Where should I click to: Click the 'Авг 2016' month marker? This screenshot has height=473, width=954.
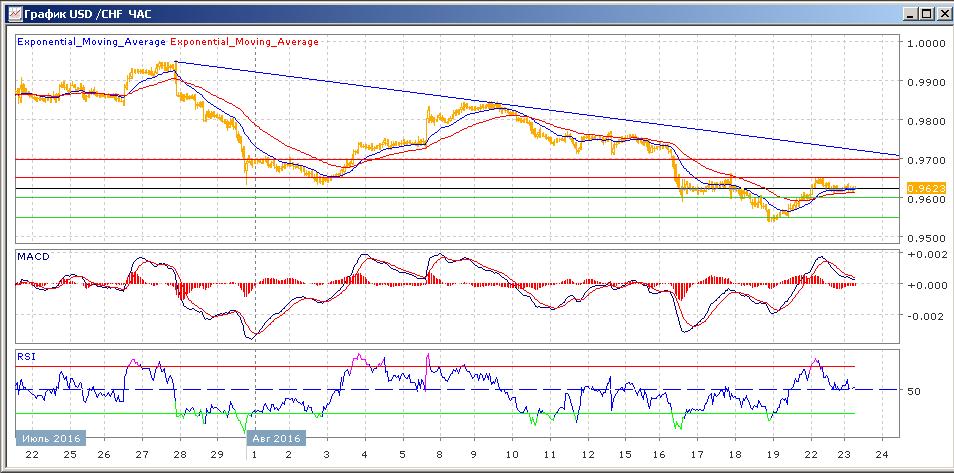click(x=276, y=439)
